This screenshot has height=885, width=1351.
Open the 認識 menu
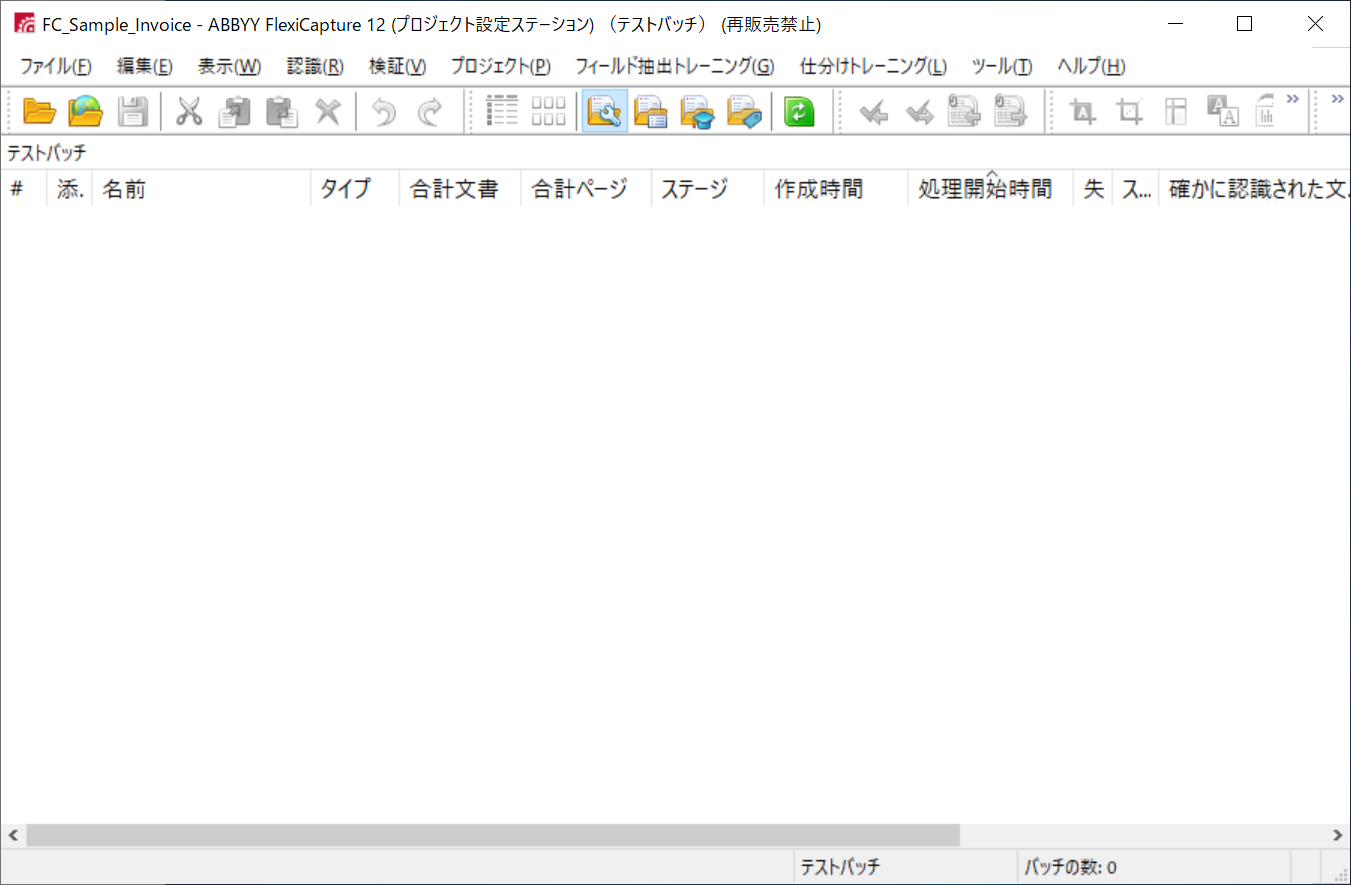pyautogui.click(x=313, y=66)
